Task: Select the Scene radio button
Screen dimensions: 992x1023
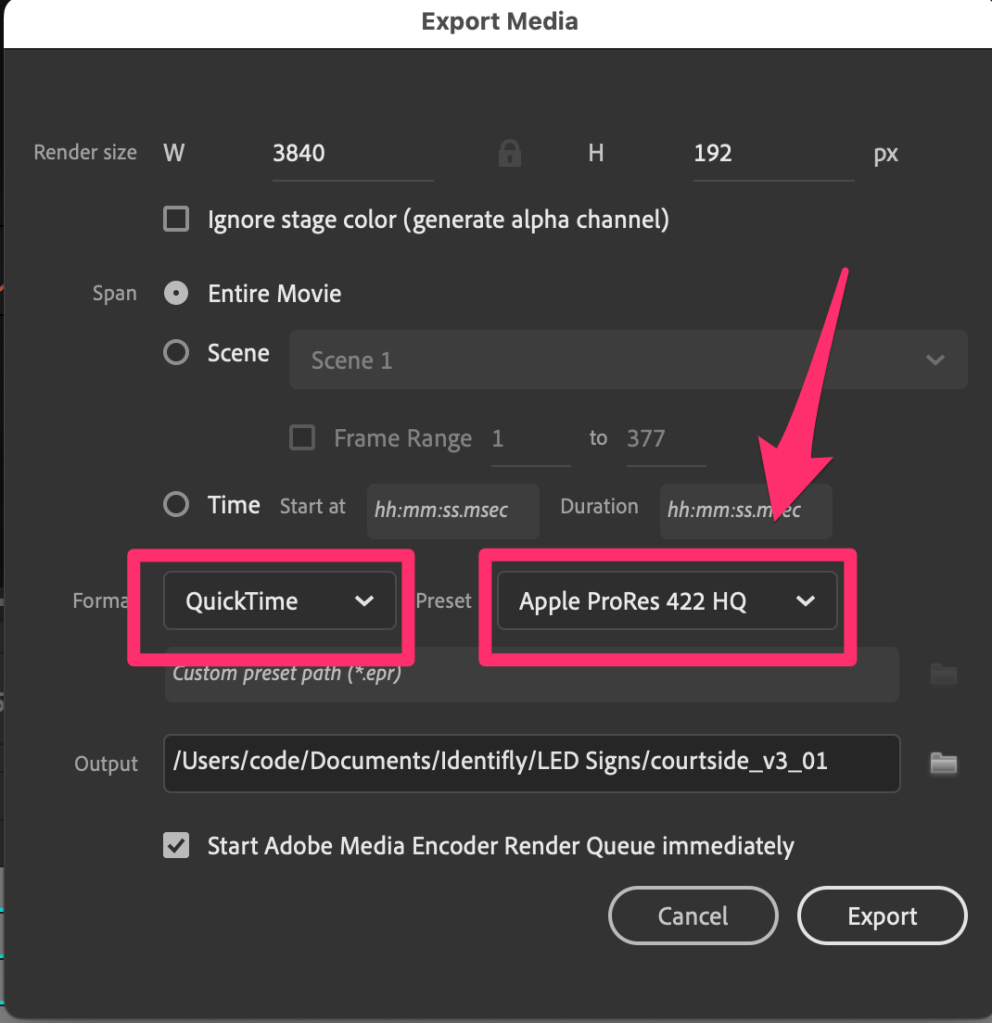Action: pyautogui.click(x=176, y=353)
